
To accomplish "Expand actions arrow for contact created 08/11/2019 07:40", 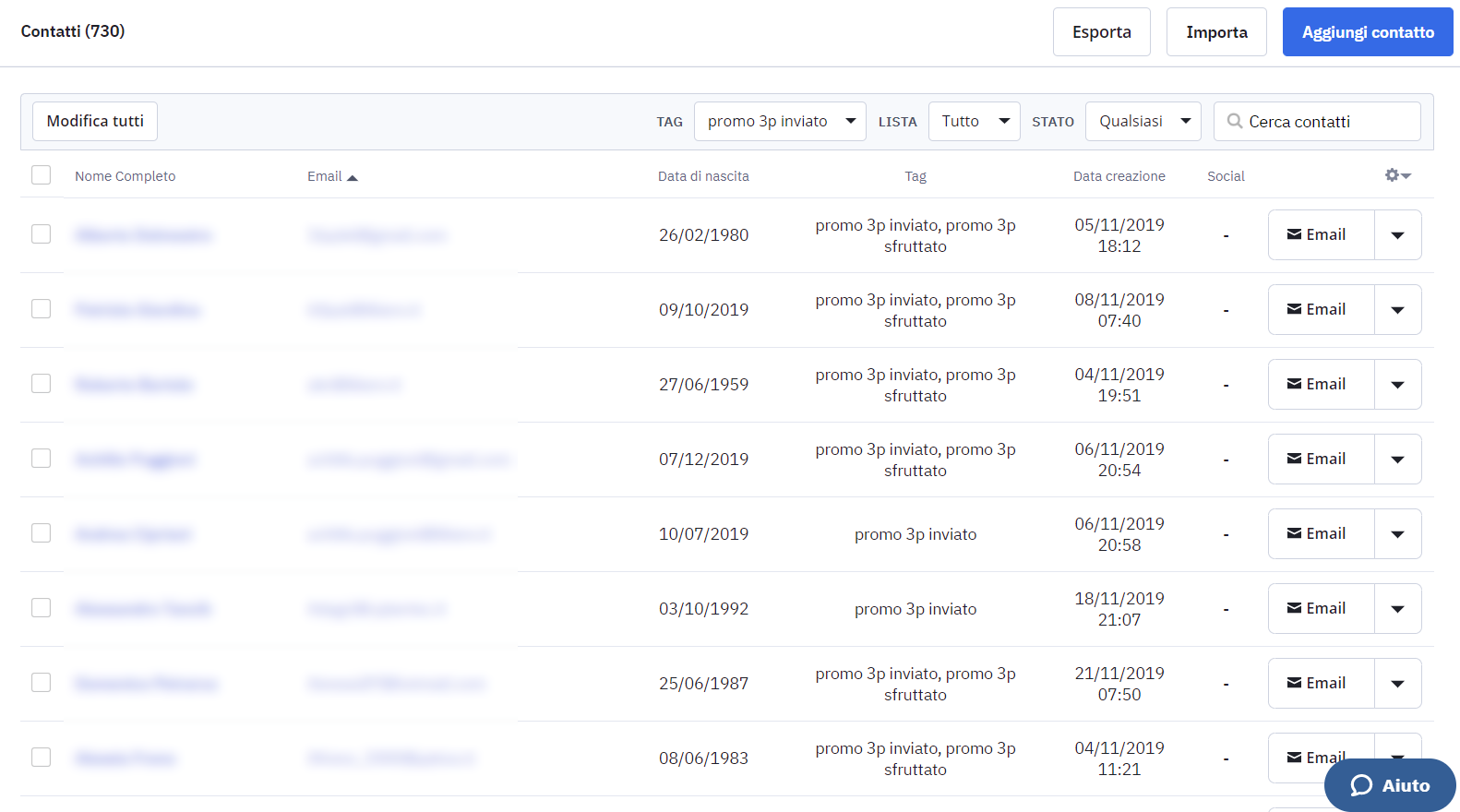I will point(1398,310).
